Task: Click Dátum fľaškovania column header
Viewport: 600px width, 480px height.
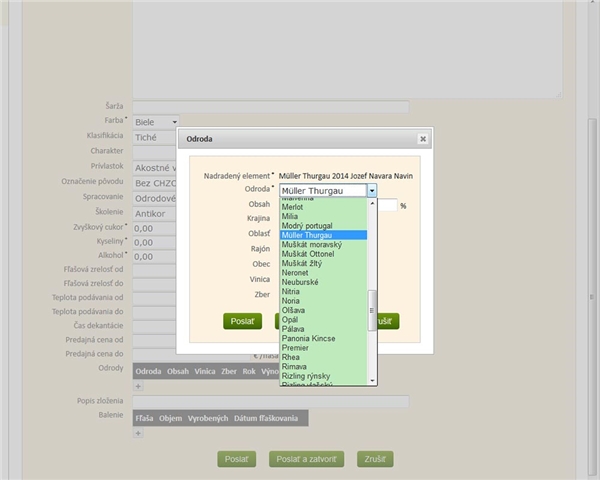Action: (x=266, y=418)
